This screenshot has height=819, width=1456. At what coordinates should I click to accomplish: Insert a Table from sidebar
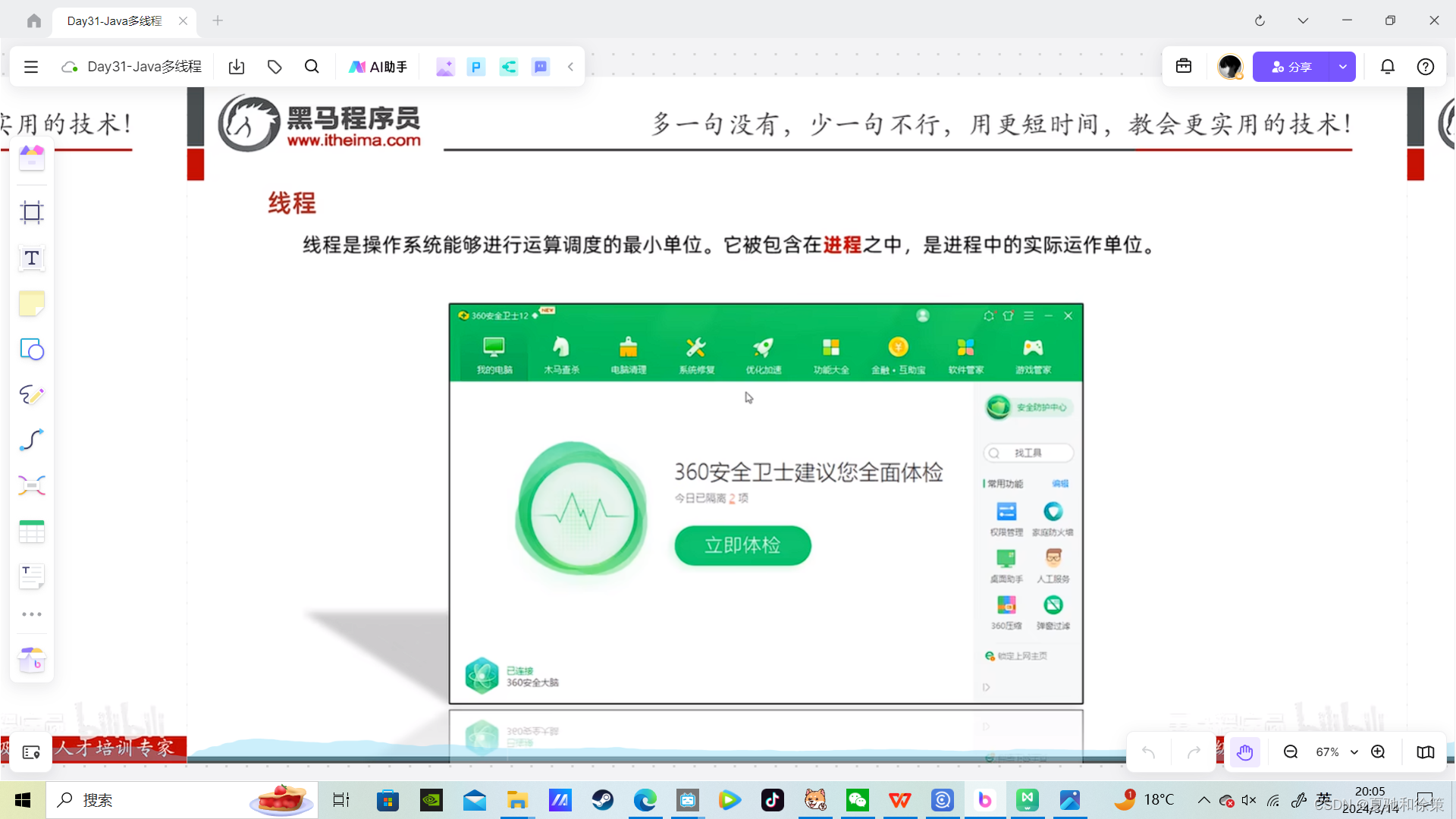pyautogui.click(x=31, y=532)
